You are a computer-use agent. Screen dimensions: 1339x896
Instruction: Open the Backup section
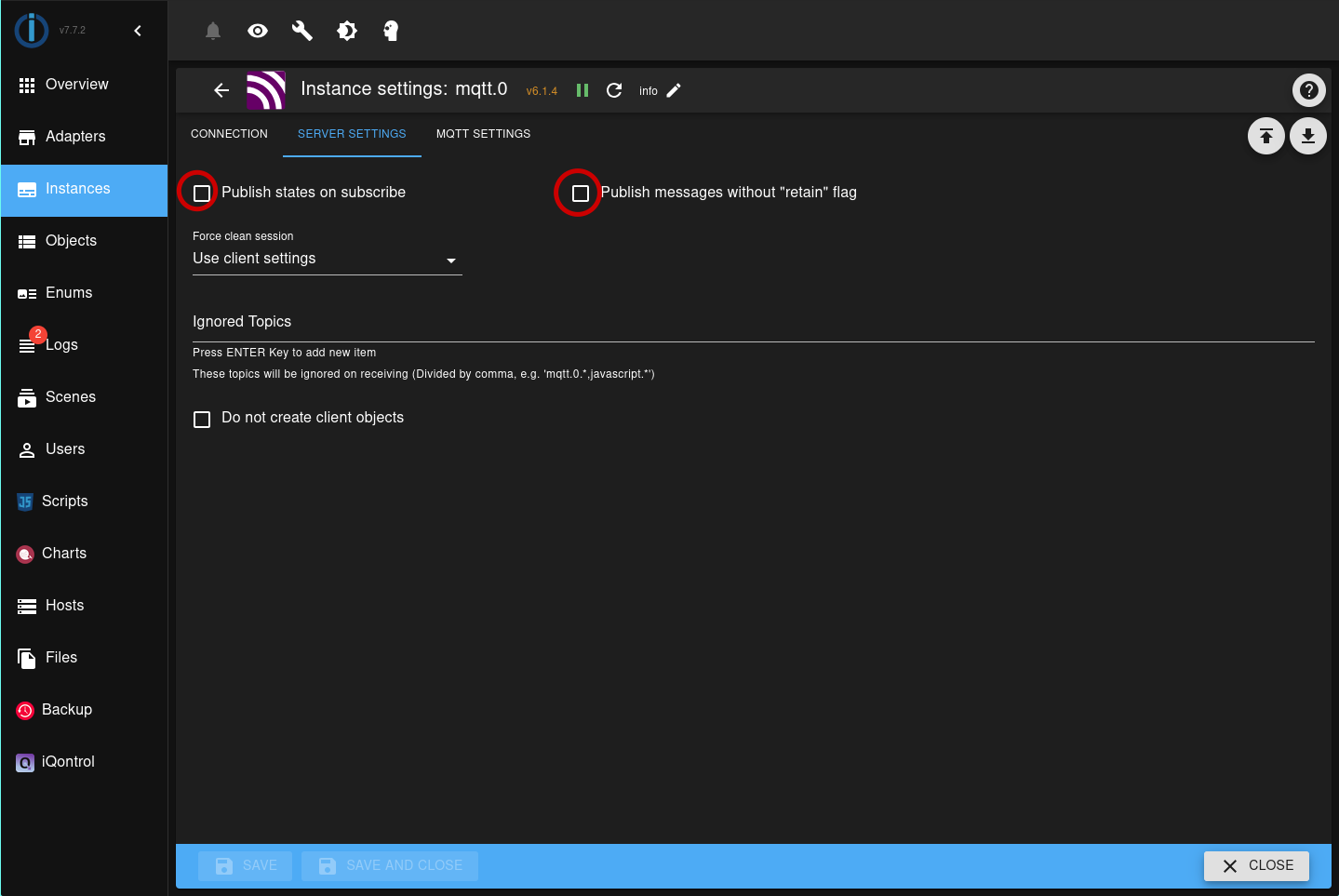click(x=66, y=709)
